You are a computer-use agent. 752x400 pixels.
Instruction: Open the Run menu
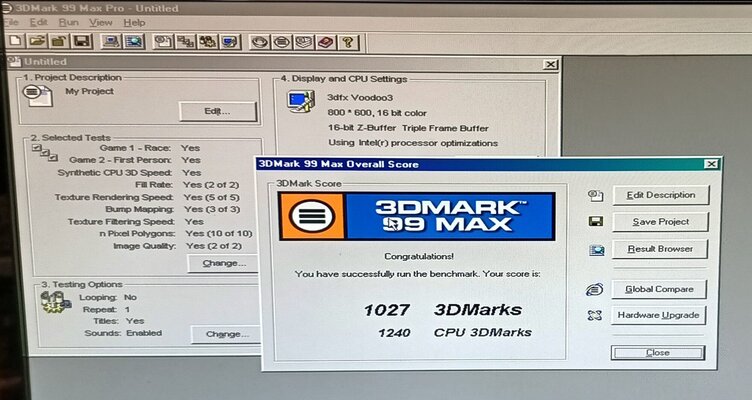tap(68, 22)
